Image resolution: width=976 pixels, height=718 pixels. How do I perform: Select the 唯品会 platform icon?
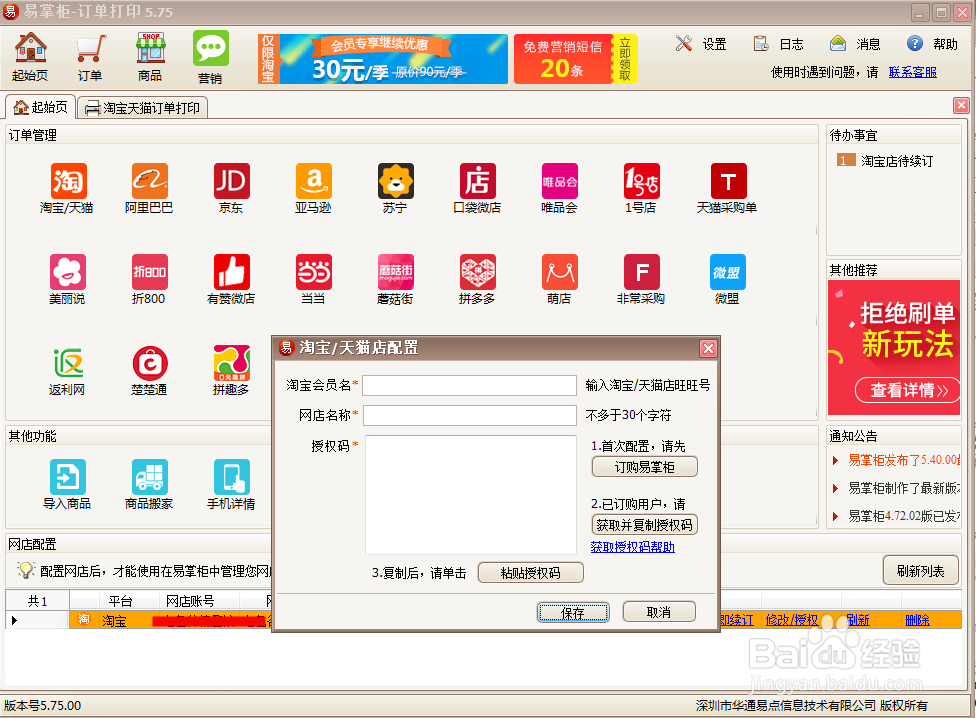(560, 189)
